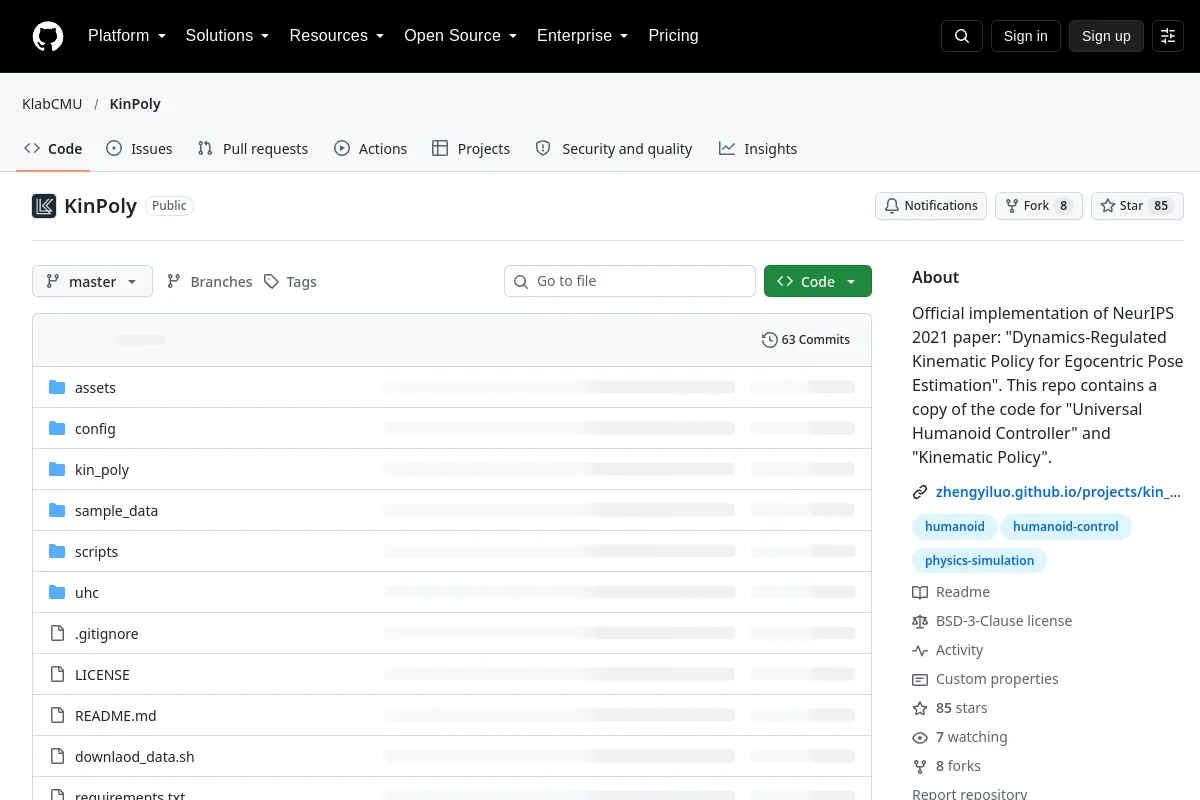The height and width of the screenshot is (800, 1200).
Task: Open the Security and quality tab
Action: tap(614, 148)
